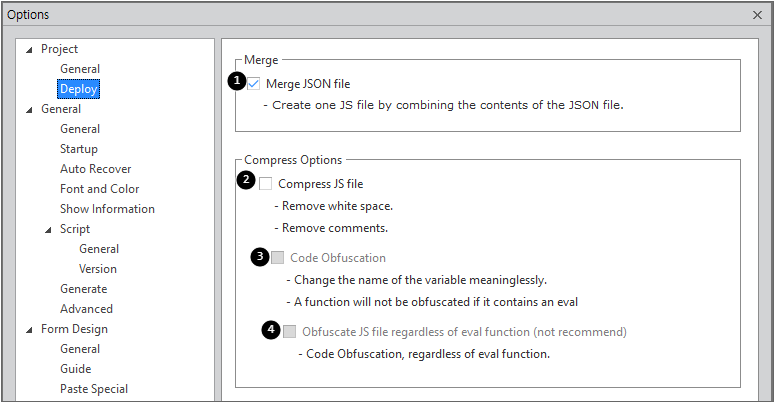Open the Startup options page
774x402 pixels.
coord(79,149)
